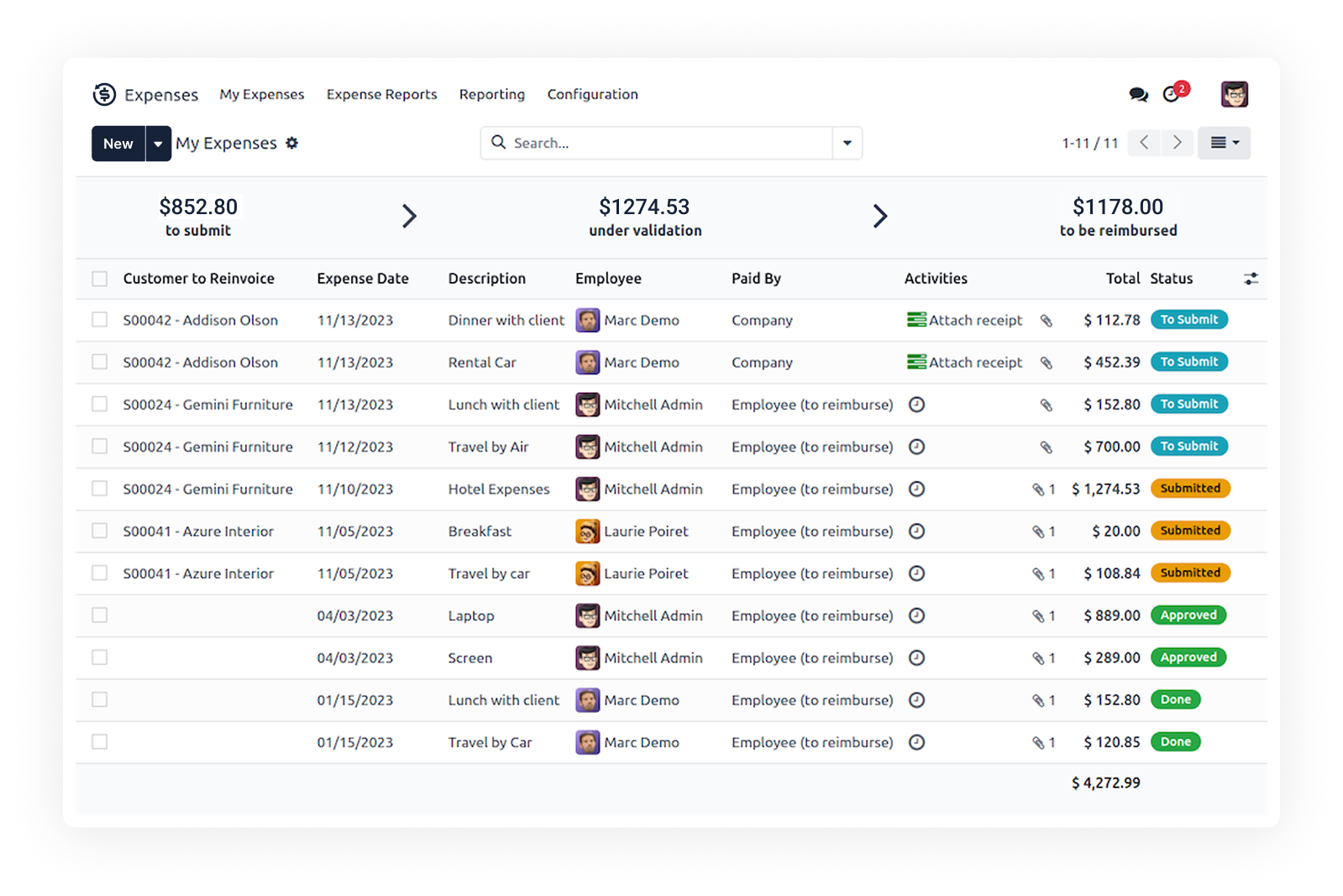Viewport: 1343px width, 896px height.
Task: Click the chevron after 'to submit' total
Action: pos(409,216)
